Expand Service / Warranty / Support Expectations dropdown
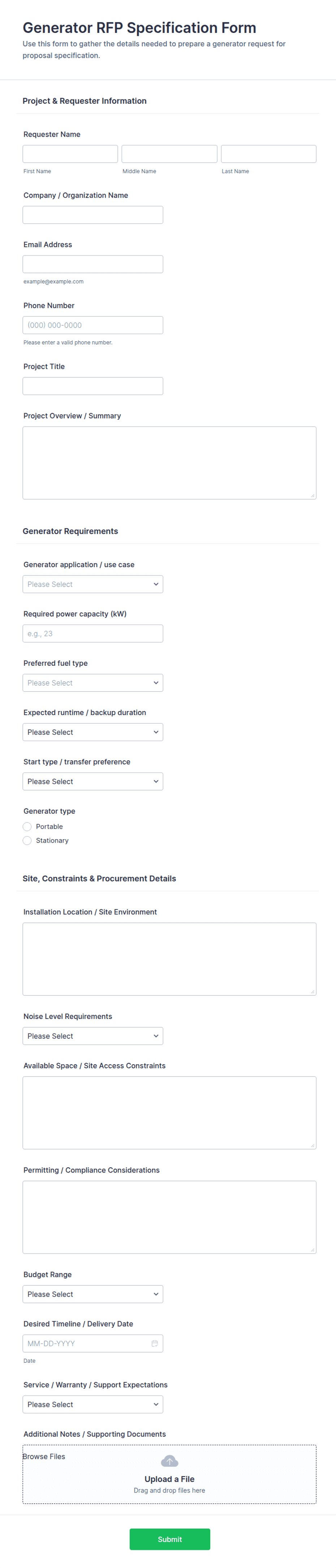Screen dimensions: 336x1568 click(x=92, y=1404)
